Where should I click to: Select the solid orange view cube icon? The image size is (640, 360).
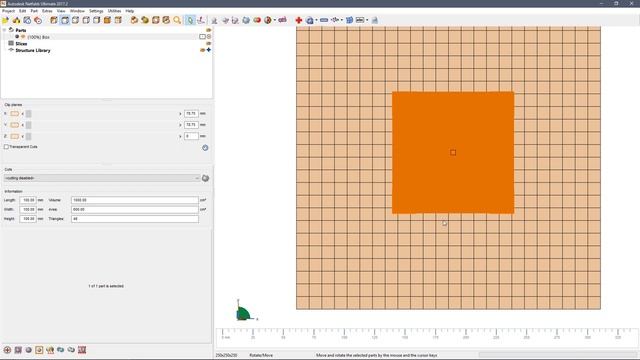[107, 20]
